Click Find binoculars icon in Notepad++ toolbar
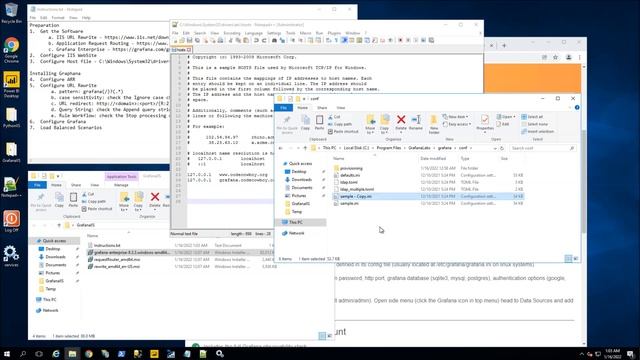The height and width of the screenshot is (360, 640). pos(274,40)
